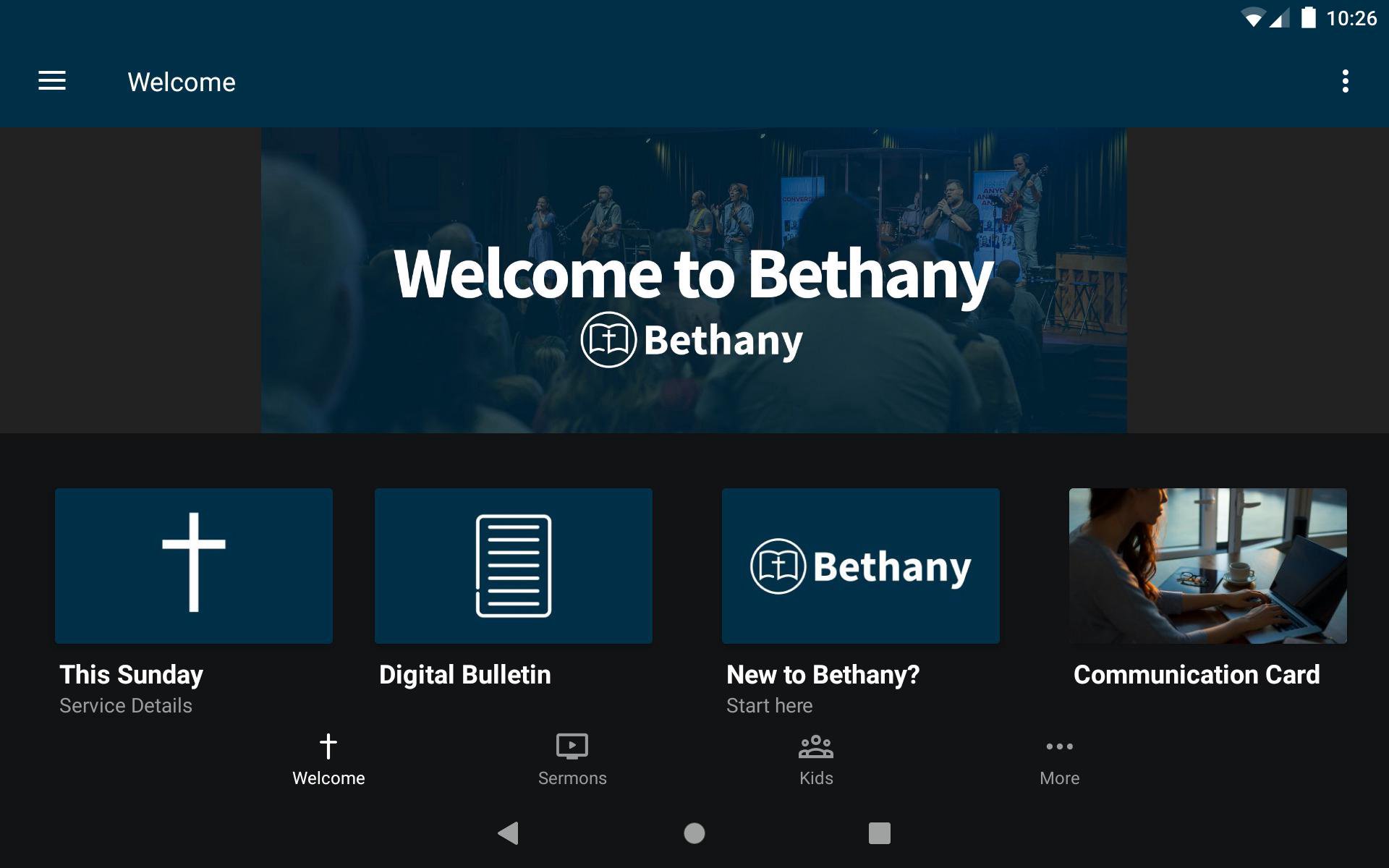Select the Start here subtitle link

tap(770, 706)
